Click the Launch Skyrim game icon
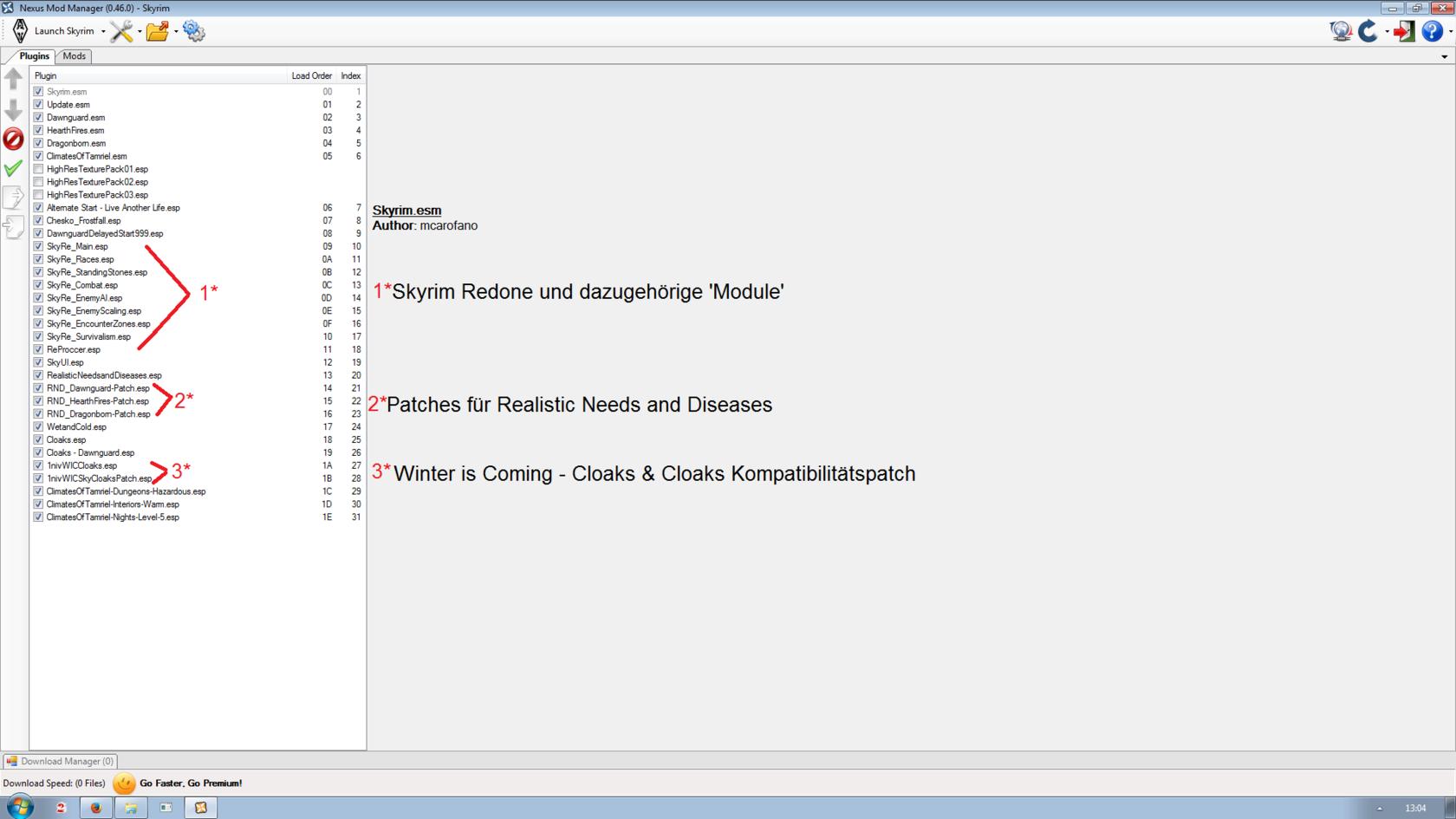The image size is (1456, 819). point(21,31)
